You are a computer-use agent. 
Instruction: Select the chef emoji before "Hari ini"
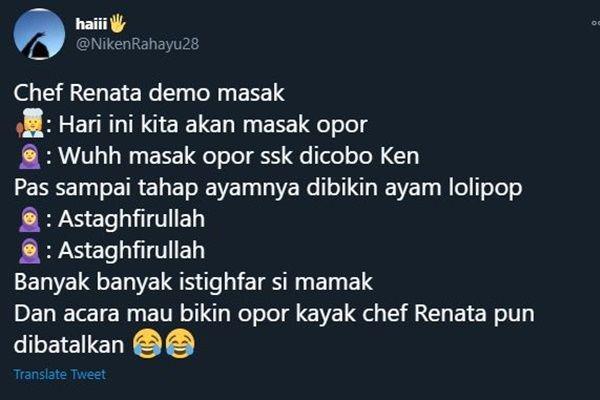coord(30,123)
